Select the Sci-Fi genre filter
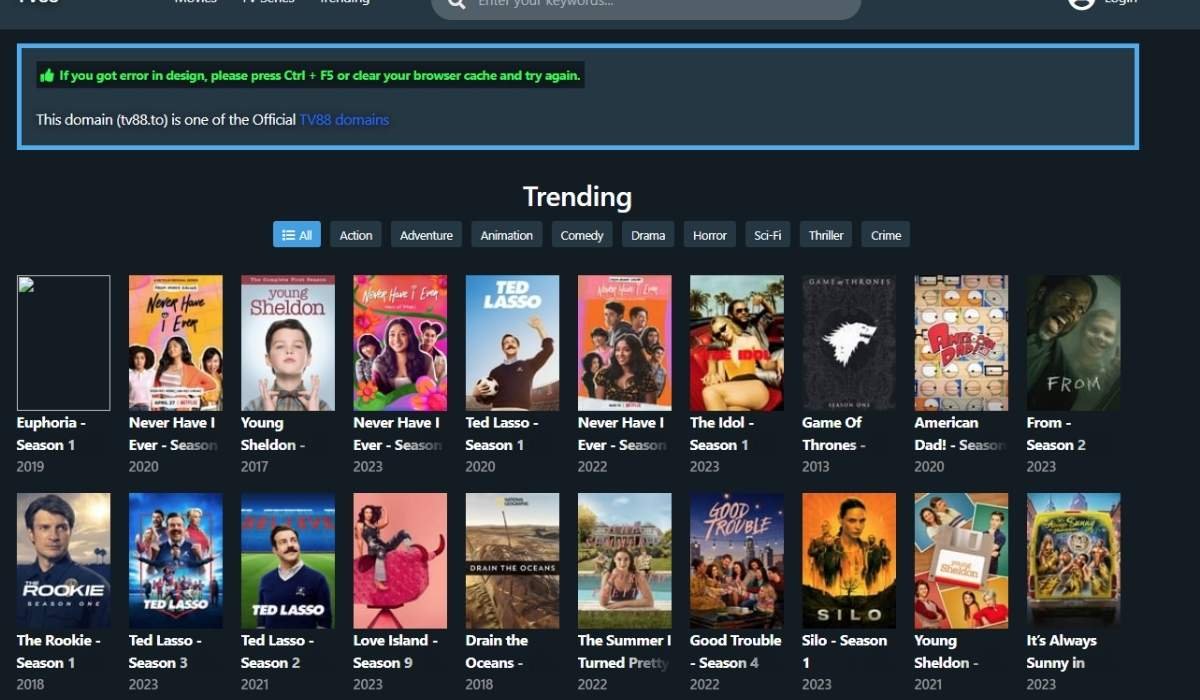Image resolution: width=1200 pixels, height=700 pixels. coord(768,235)
